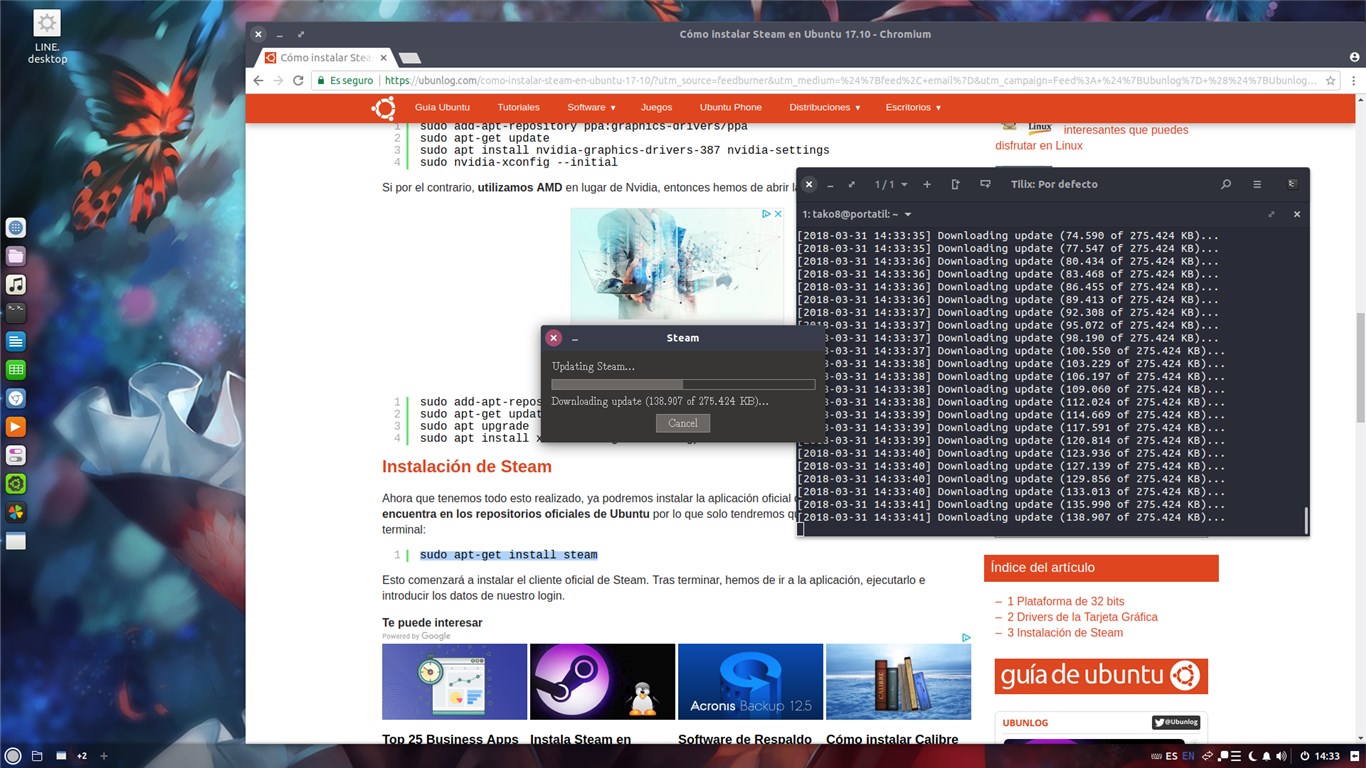Open the guía de ubuntu banner
The image size is (1366, 768).
1101,676
